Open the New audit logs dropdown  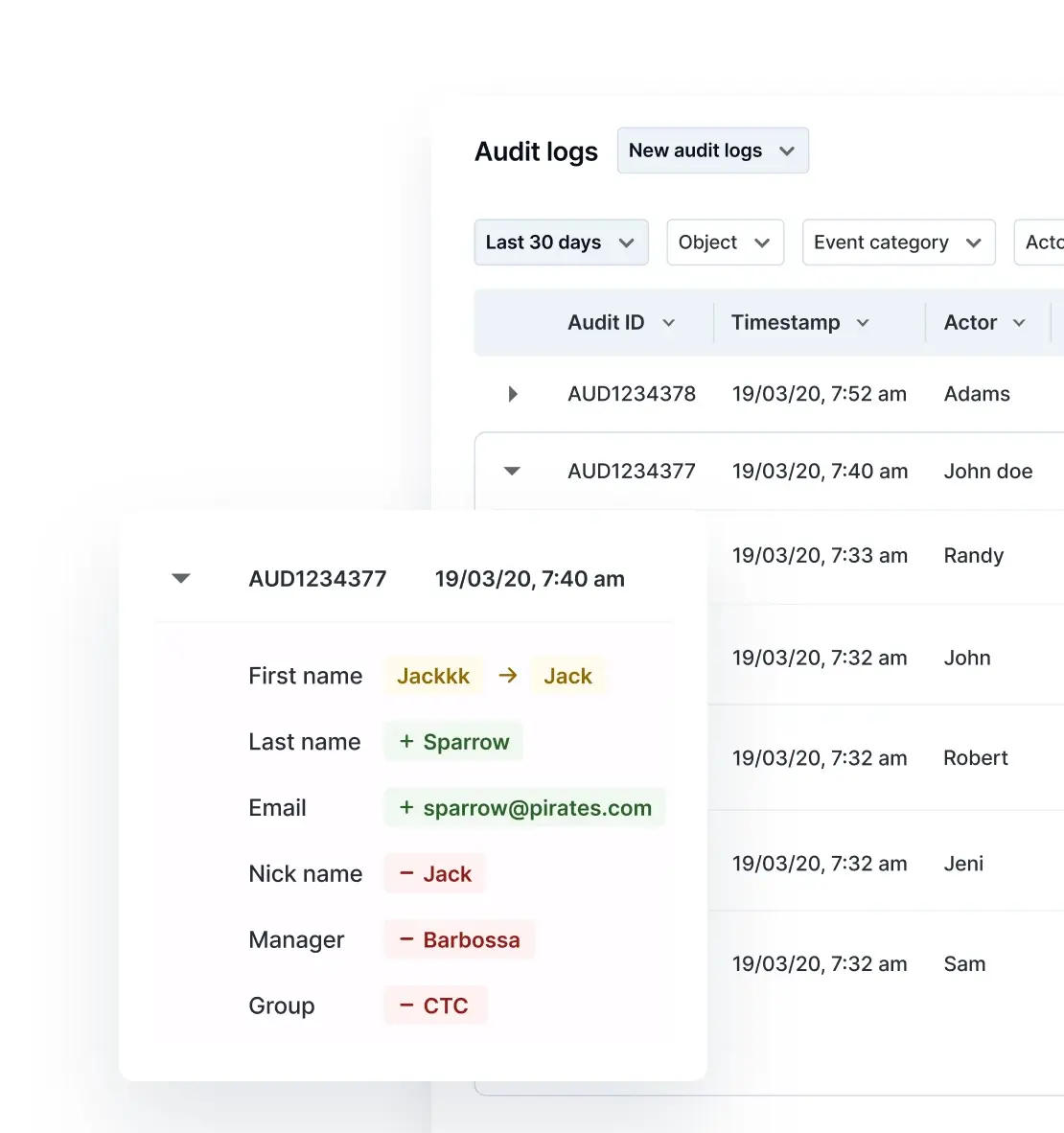click(712, 150)
